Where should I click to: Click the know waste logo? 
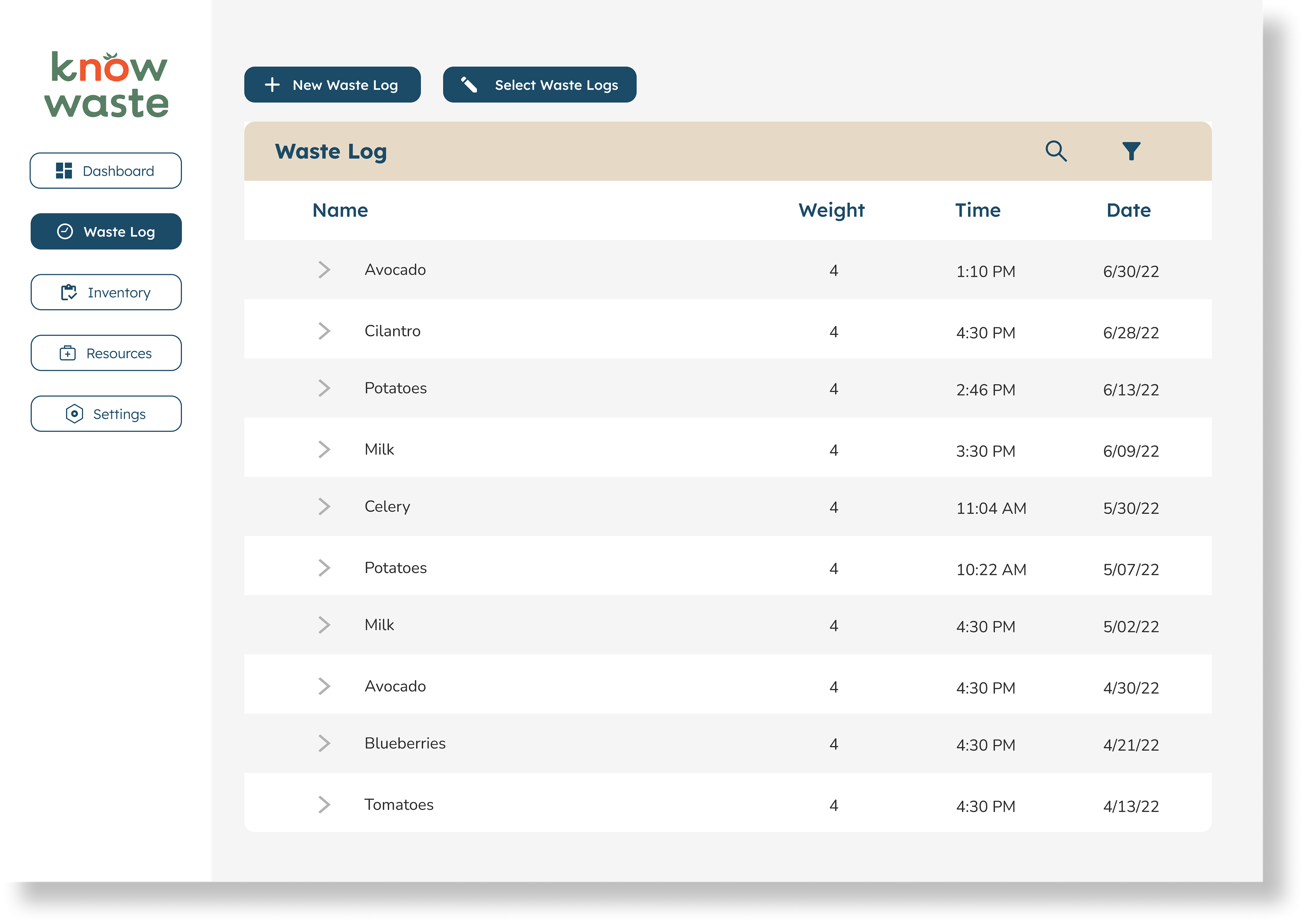[106, 84]
